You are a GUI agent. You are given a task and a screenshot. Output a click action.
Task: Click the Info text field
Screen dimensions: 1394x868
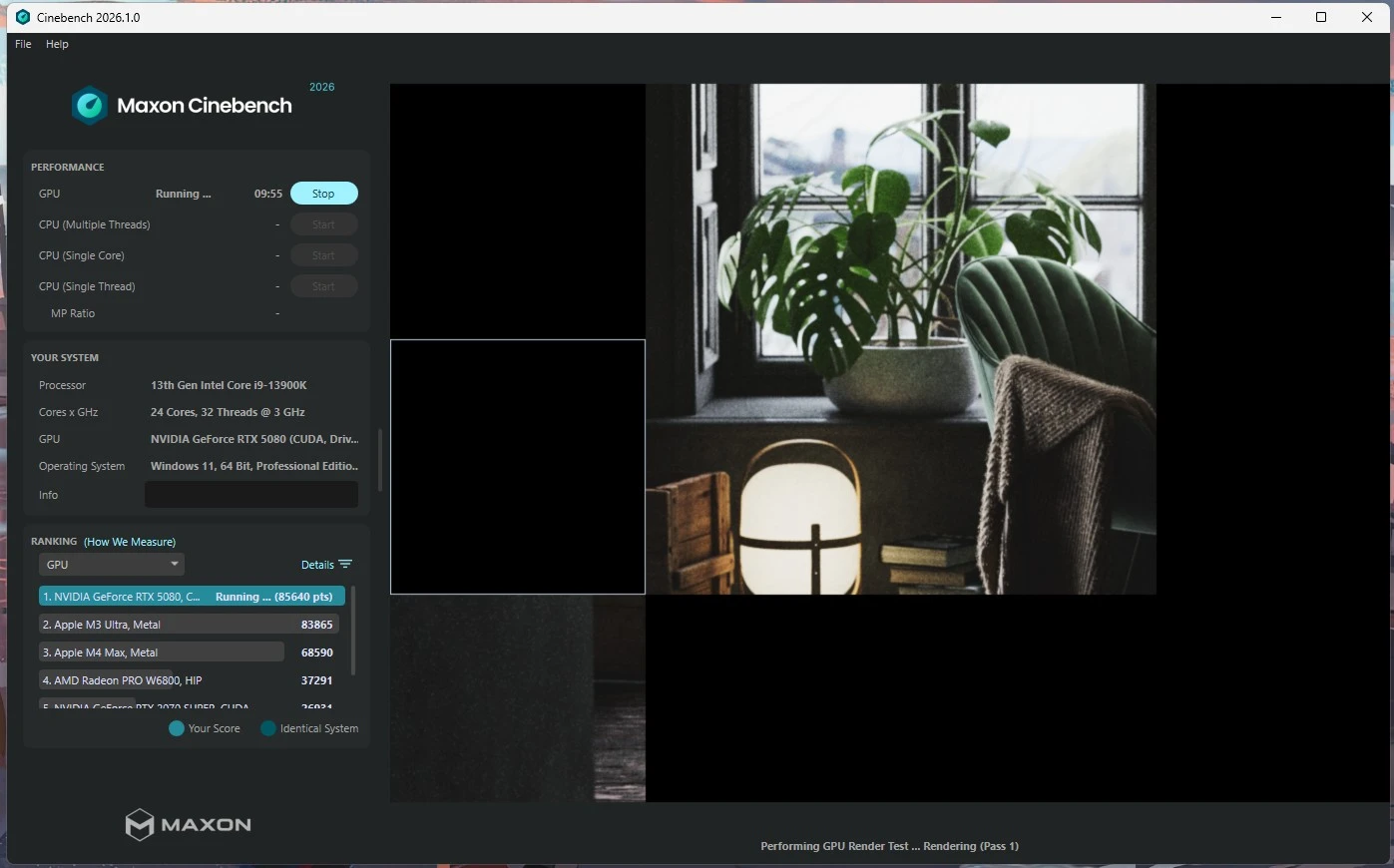(251, 495)
